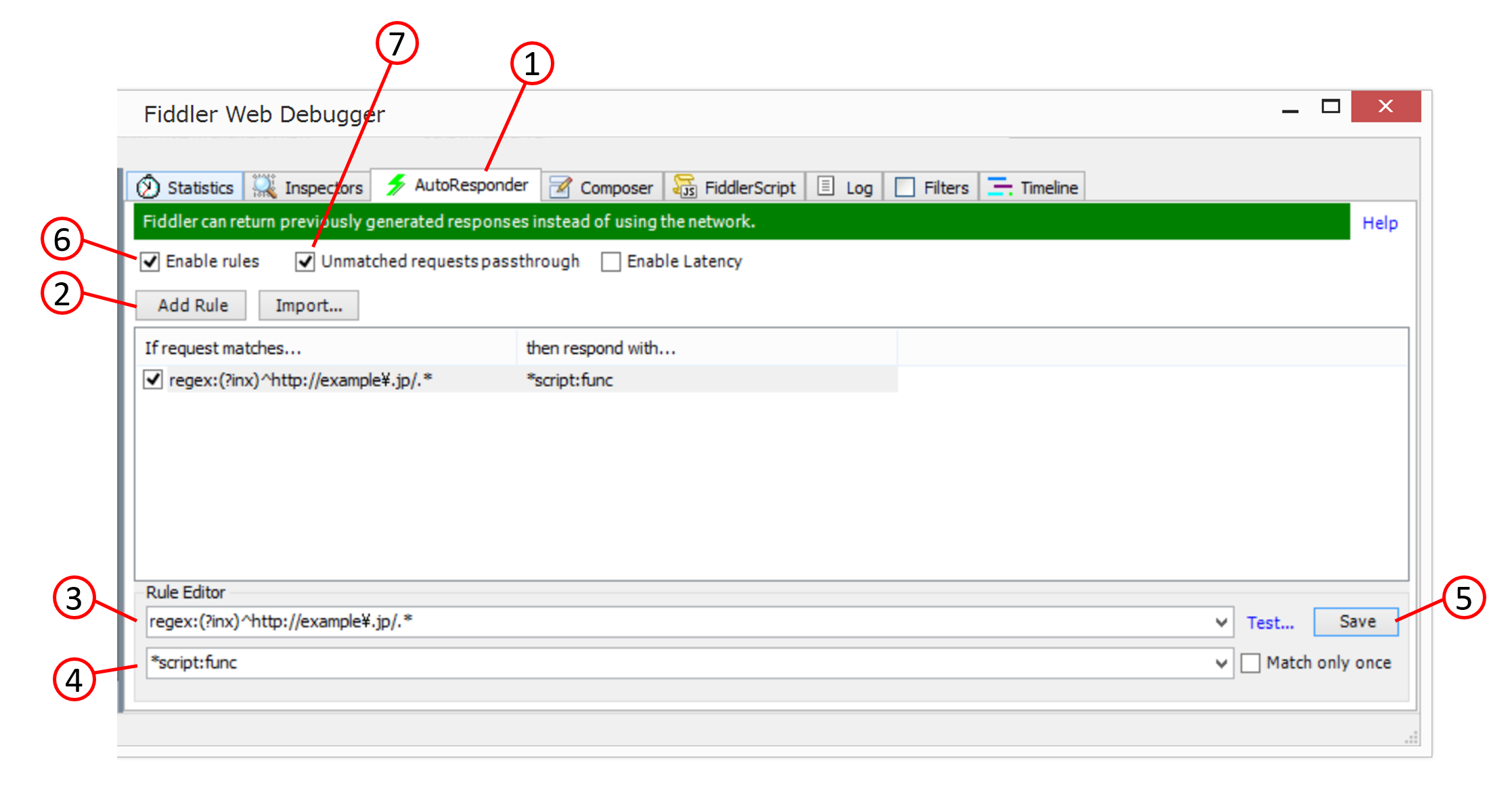Click the Statistics stopwatch icon
Viewport: 1512px width, 790px height.
click(148, 187)
